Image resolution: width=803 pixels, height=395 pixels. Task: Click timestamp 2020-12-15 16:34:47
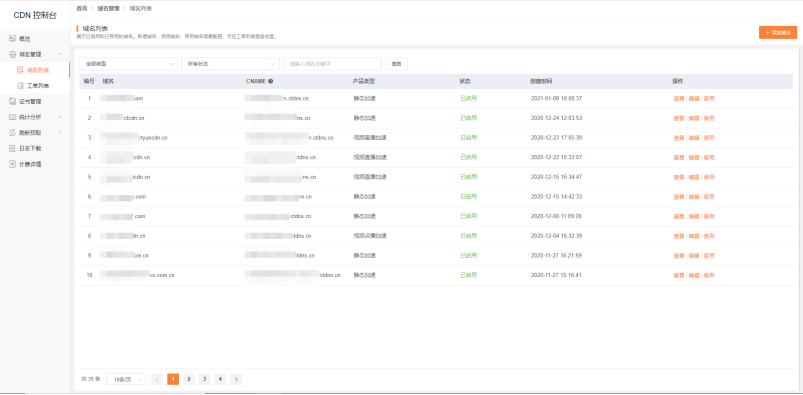pyautogui.click(x=556, y=177)
